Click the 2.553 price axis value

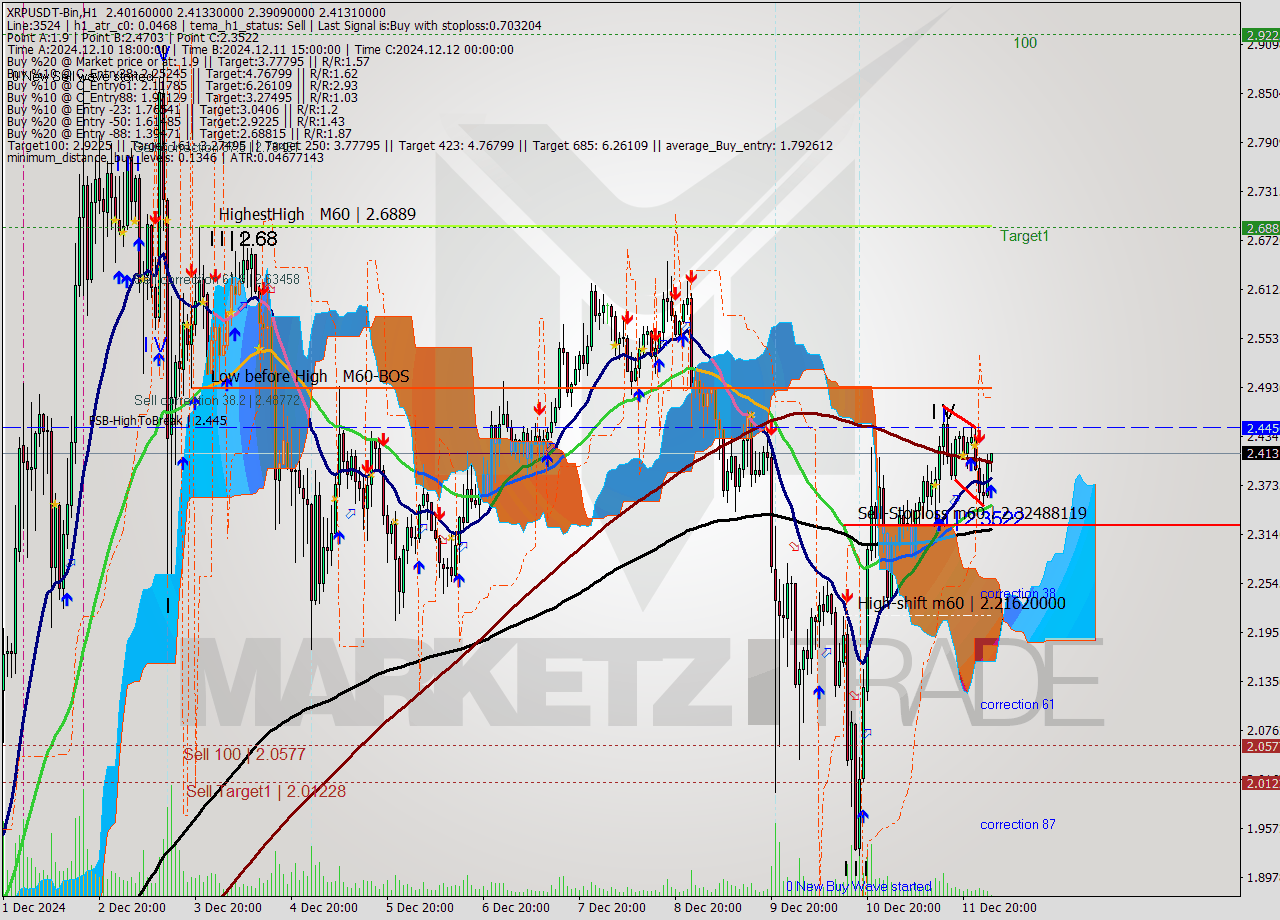1262,339
